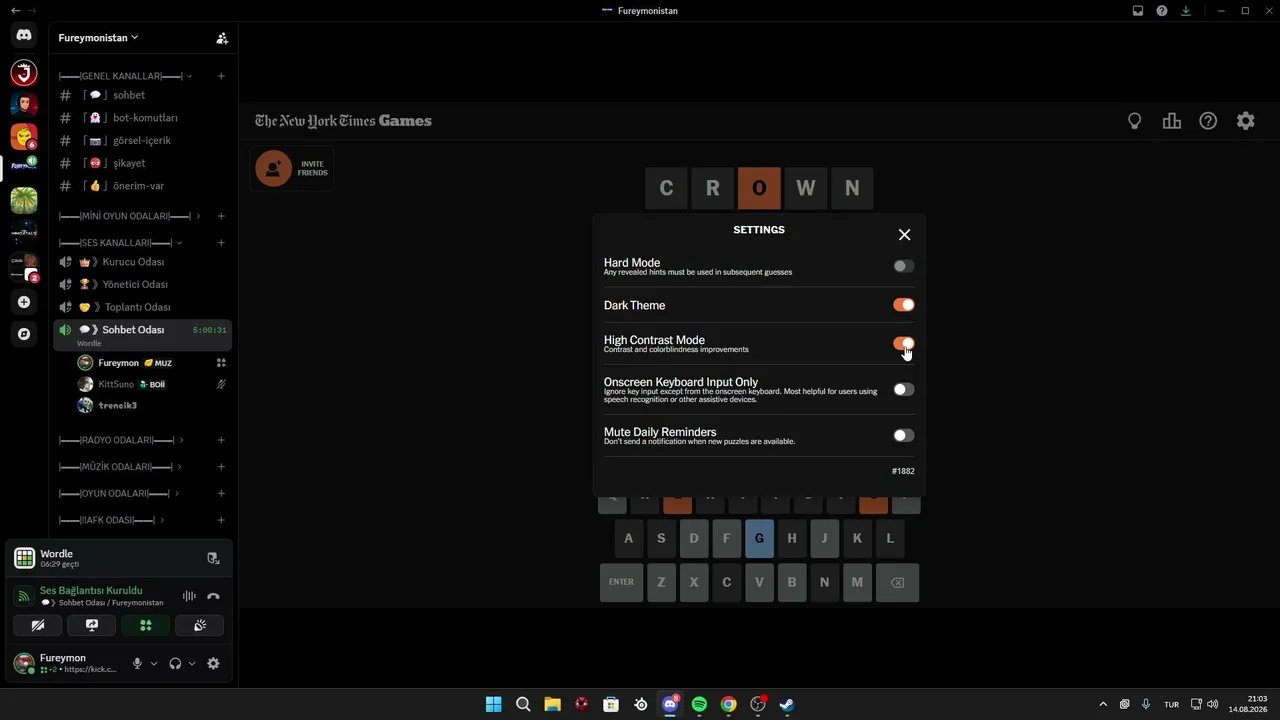Create channel in GENEL KANALLARI category
This screenshot has height=720, width=1280.
[221, 76]
